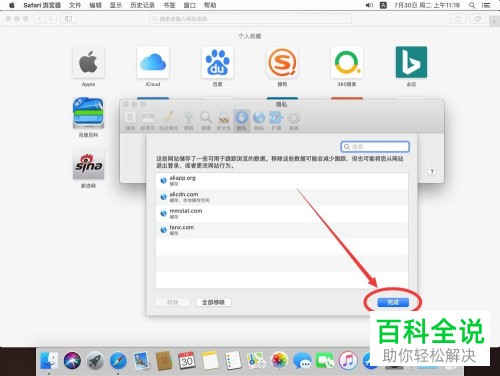
Task: Open Calendar icon in Dock
Action: 187,361
